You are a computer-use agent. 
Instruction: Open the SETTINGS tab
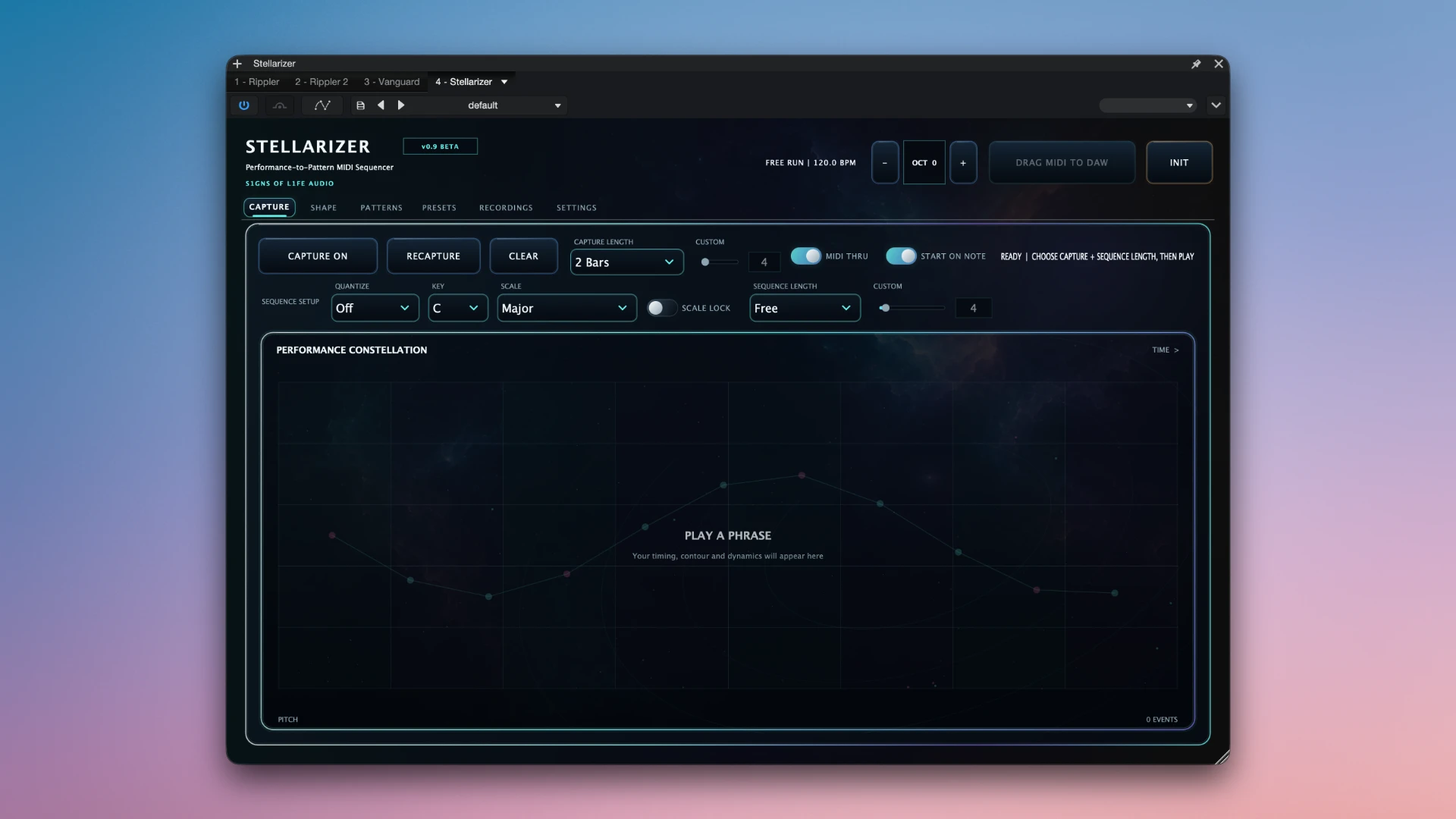point(576,208)
